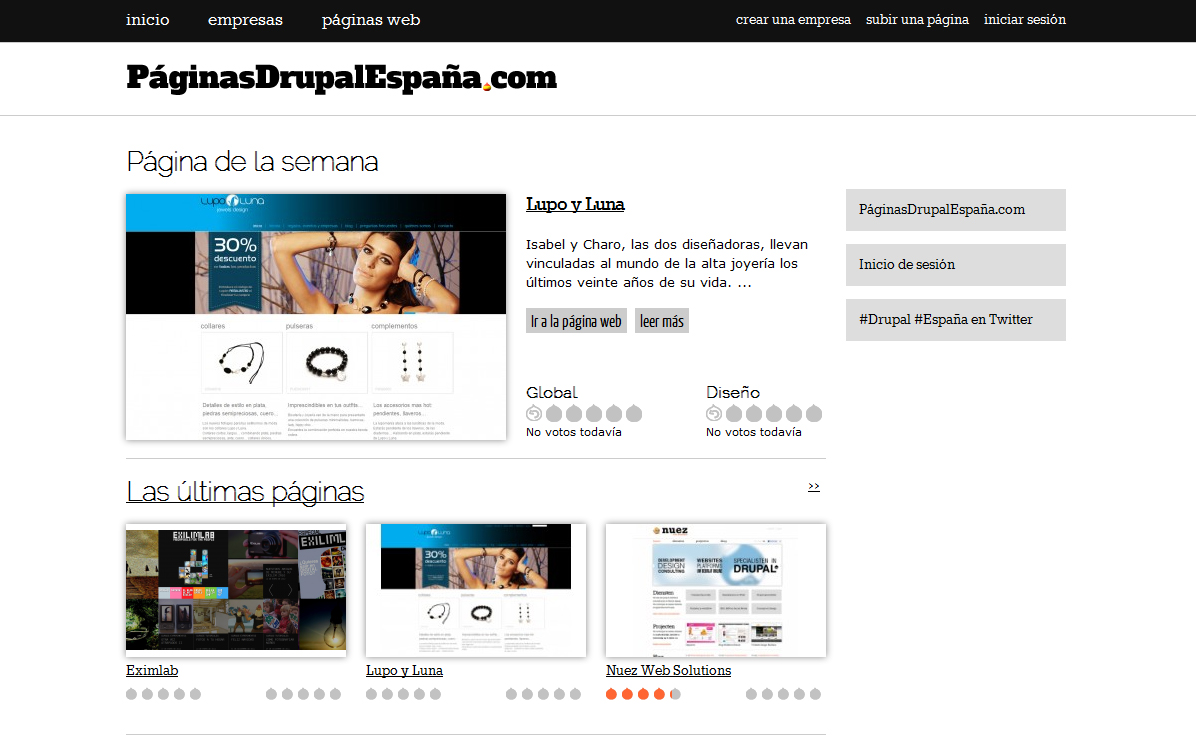Image resolution: width=1196 pixels, height=751 pixels.
Task: Expand #Drupal #España en Twitter block
Action: (x=956, y=319)
